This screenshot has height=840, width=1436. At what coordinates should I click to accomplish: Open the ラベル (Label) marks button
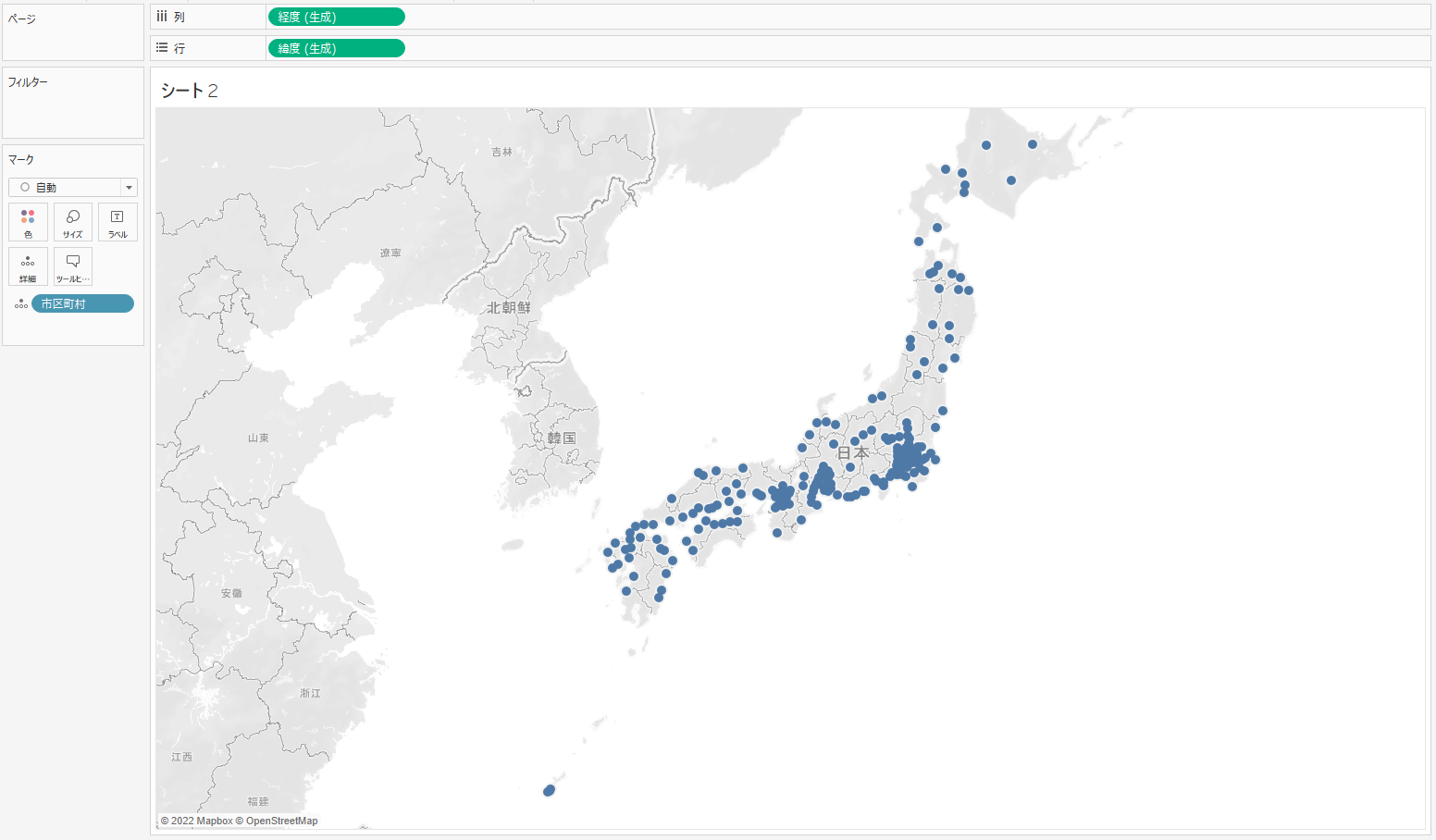coord(118,222)
